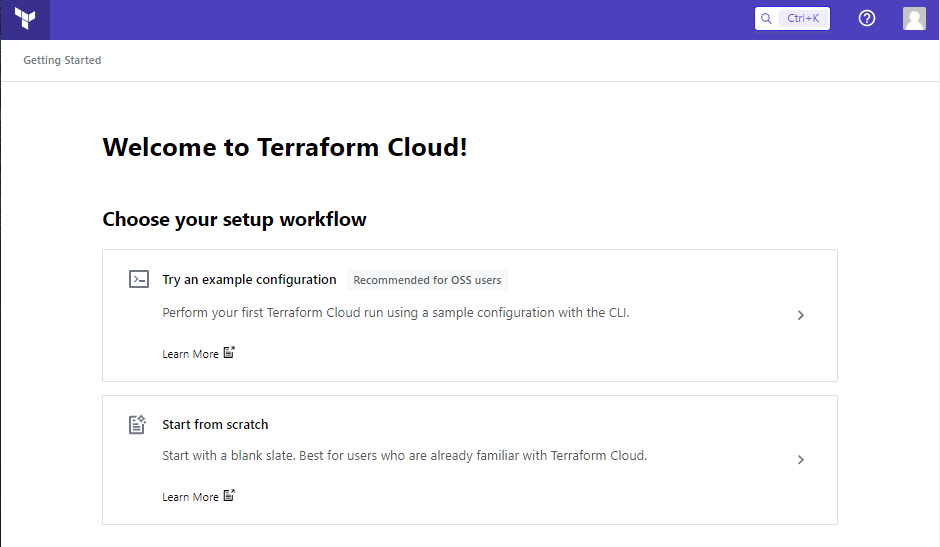The height and width of the screenshot is (547, 940).
Task: Click the terminal icon beside example configuration
Action: [139, 279]
